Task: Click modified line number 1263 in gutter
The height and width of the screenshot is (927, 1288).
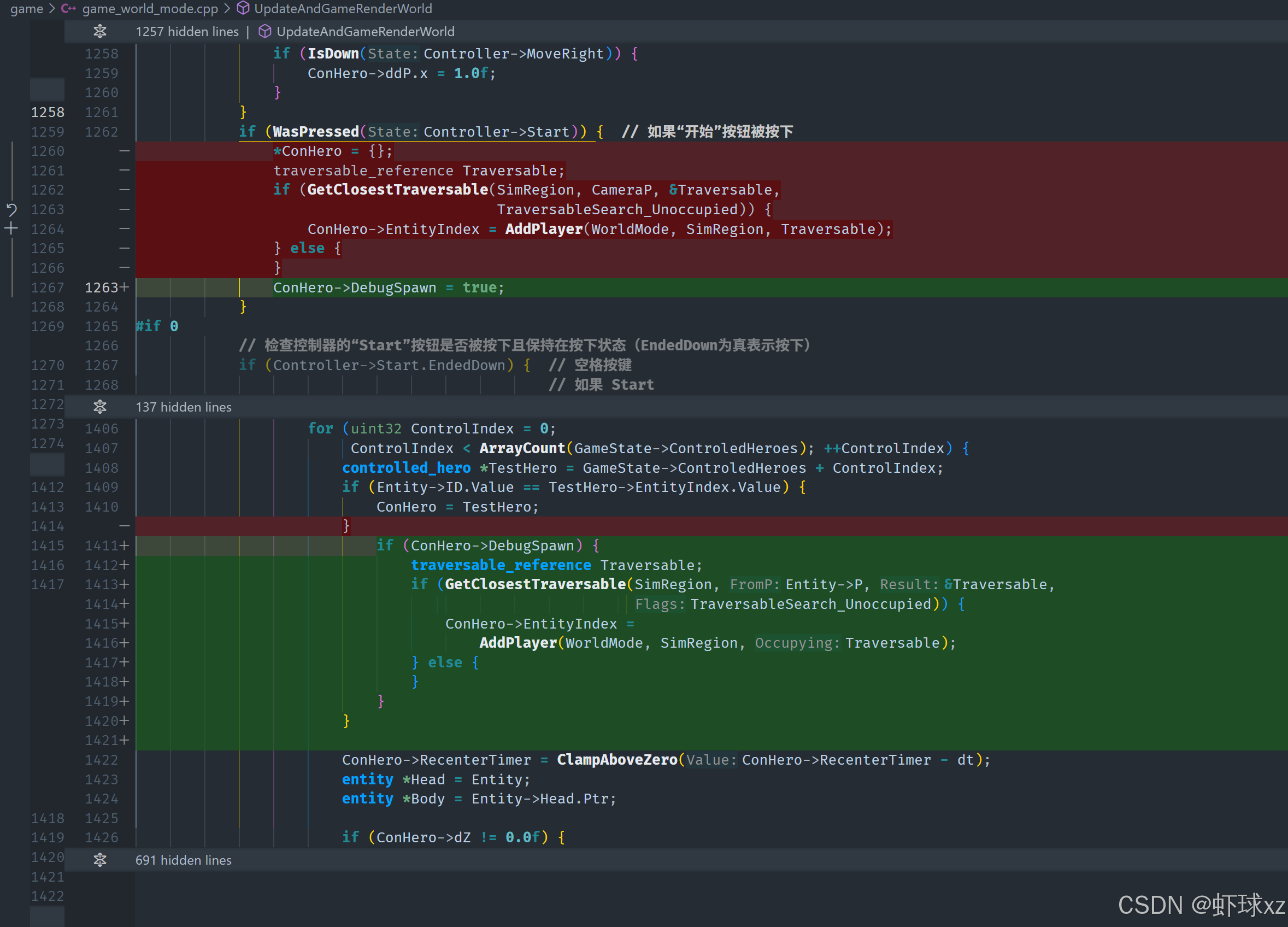Action: [x=101, y=288]
